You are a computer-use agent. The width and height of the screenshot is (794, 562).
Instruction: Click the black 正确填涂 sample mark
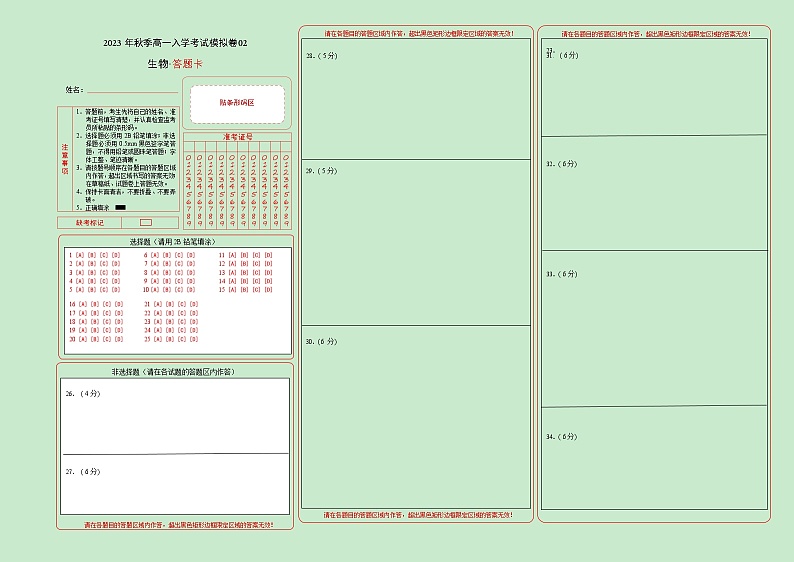click(121, 208)
